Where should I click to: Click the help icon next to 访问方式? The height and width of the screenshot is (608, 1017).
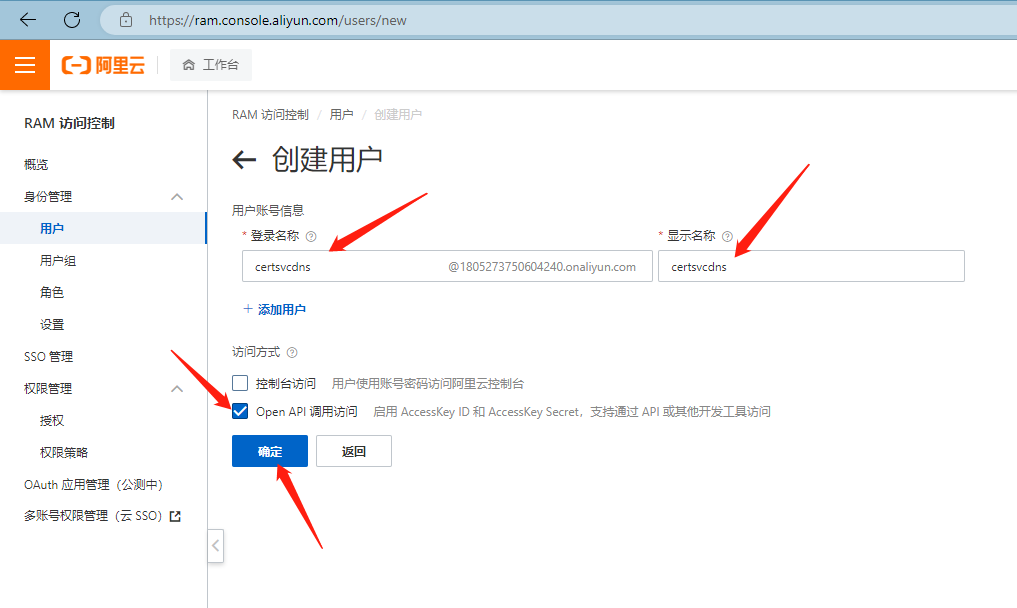click(x=292, y=353)
